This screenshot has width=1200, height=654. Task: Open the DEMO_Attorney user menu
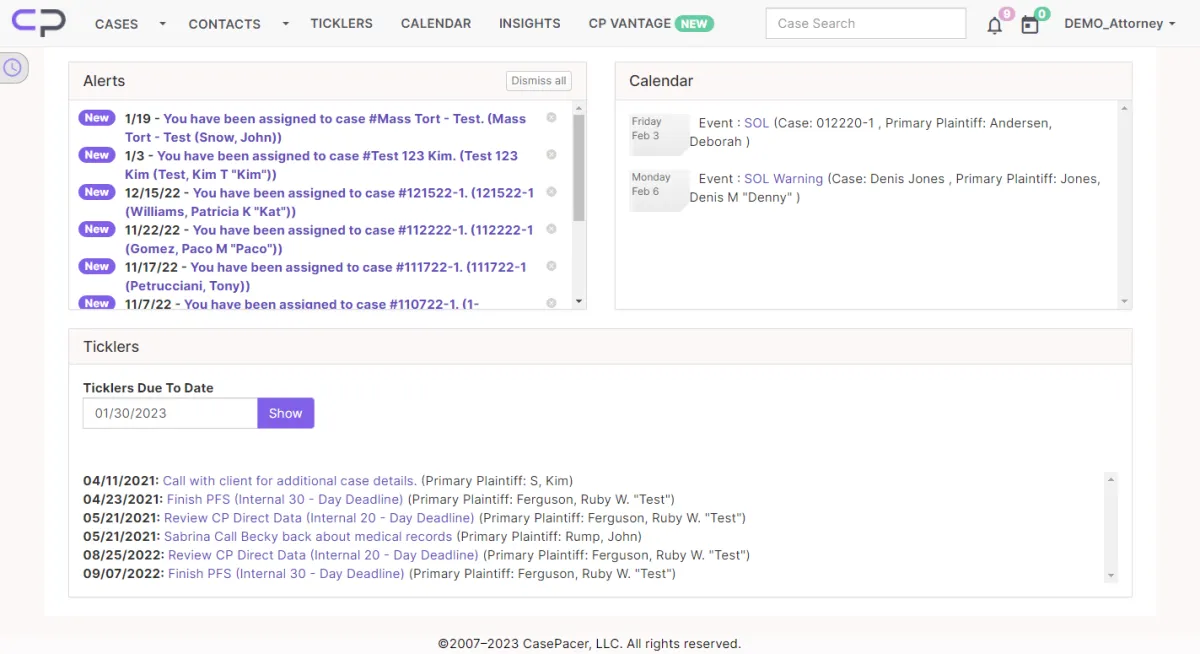1120,23
